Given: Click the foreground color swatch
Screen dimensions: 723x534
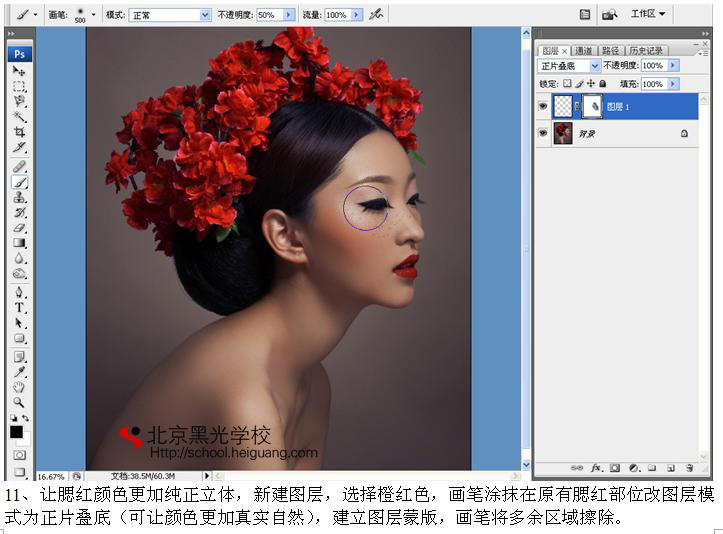Looking at the screenshot, I should click(16, 432).
